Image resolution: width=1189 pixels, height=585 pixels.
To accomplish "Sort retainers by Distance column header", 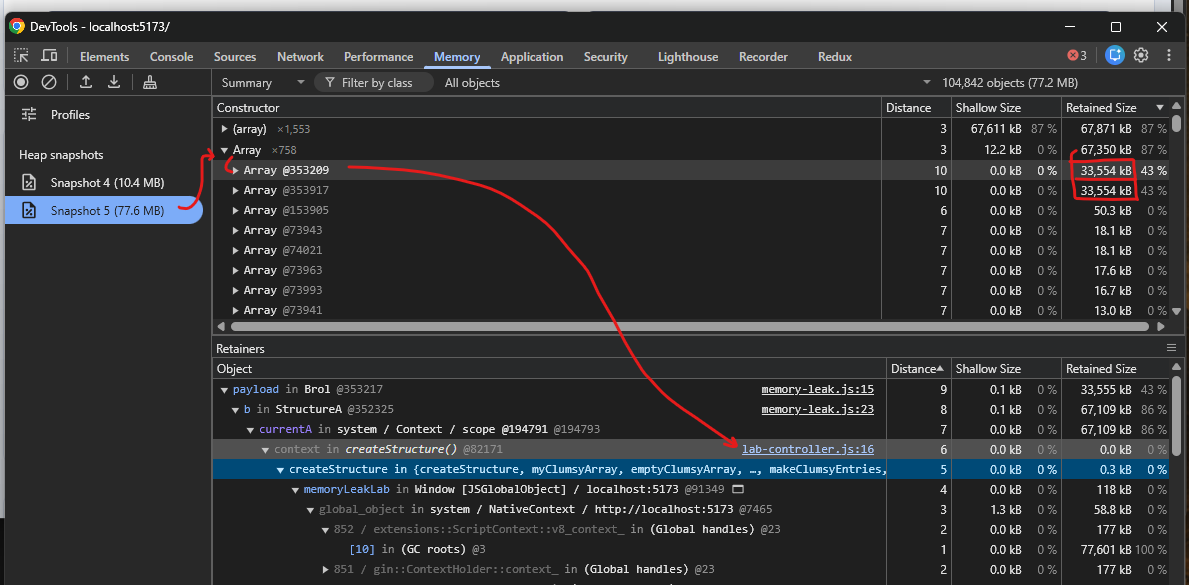I will (x=917, y=369).
